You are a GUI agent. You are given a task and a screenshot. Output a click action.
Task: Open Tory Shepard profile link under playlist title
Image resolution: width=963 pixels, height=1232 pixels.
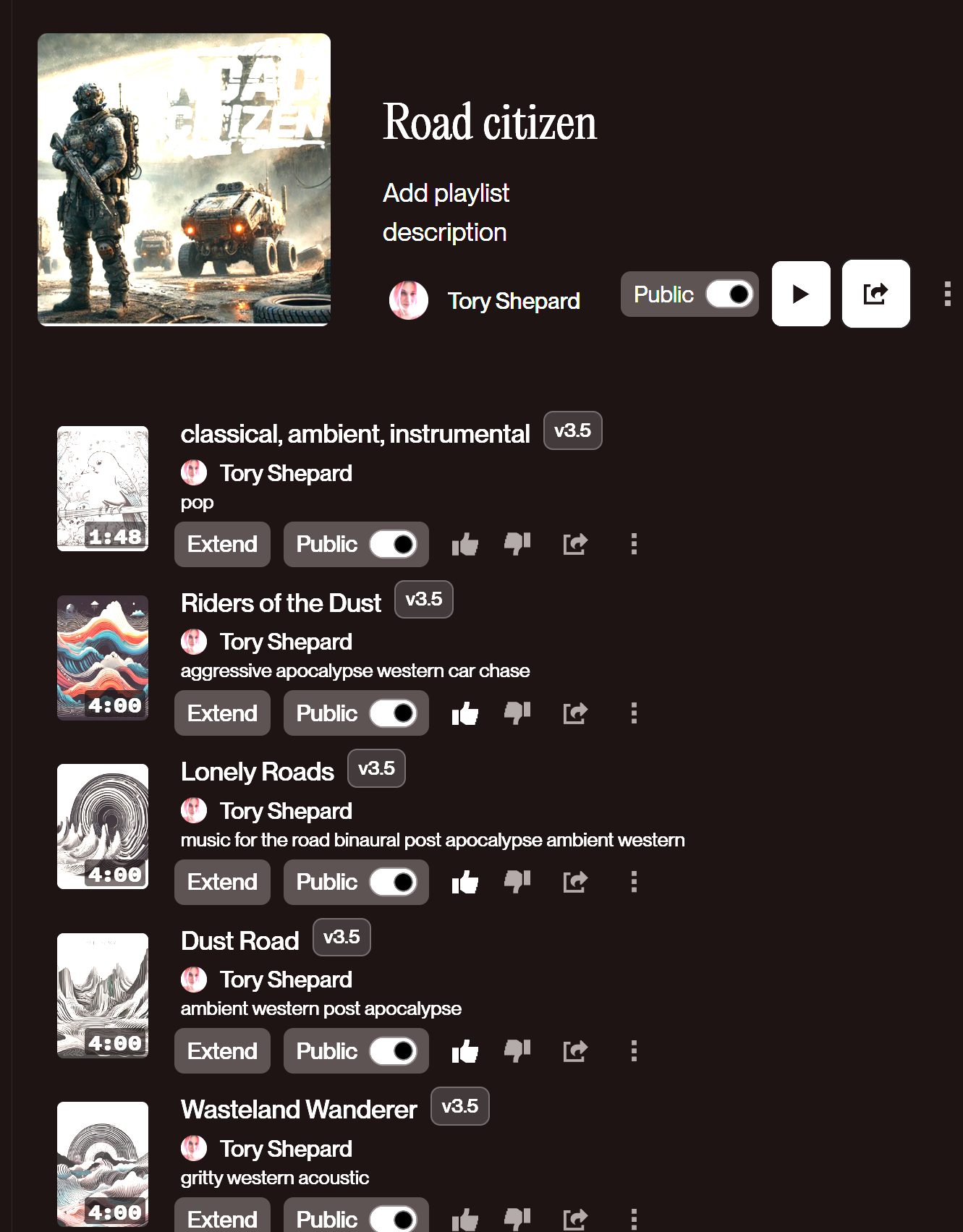click(514, 301)
